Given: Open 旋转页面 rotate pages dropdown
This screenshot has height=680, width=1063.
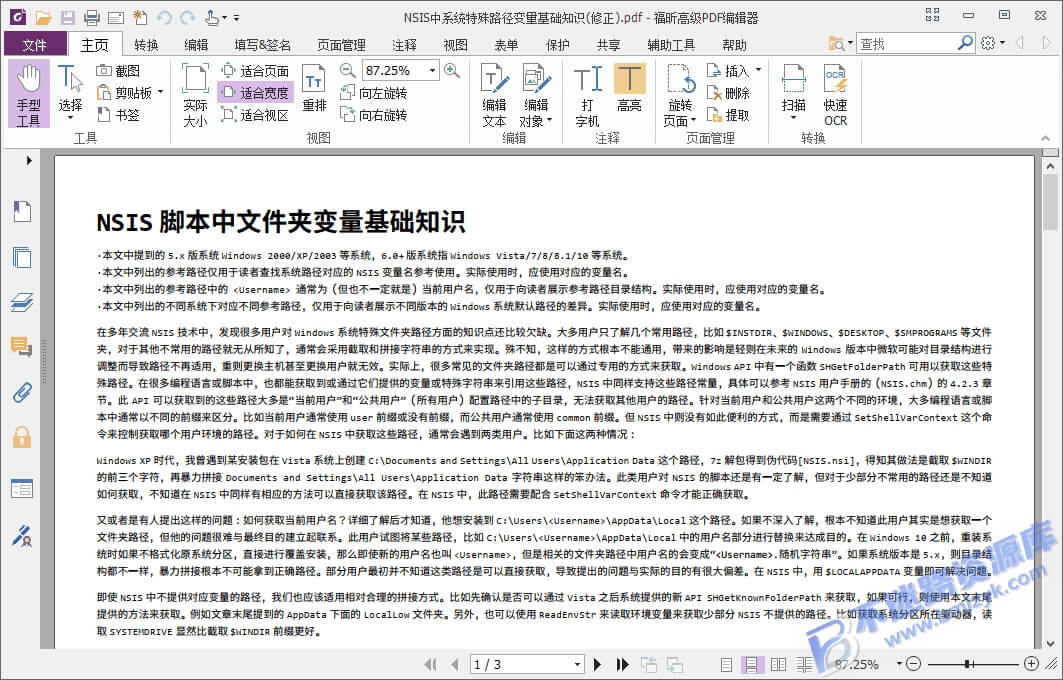Looking at the screenshot, I should 694,121.
